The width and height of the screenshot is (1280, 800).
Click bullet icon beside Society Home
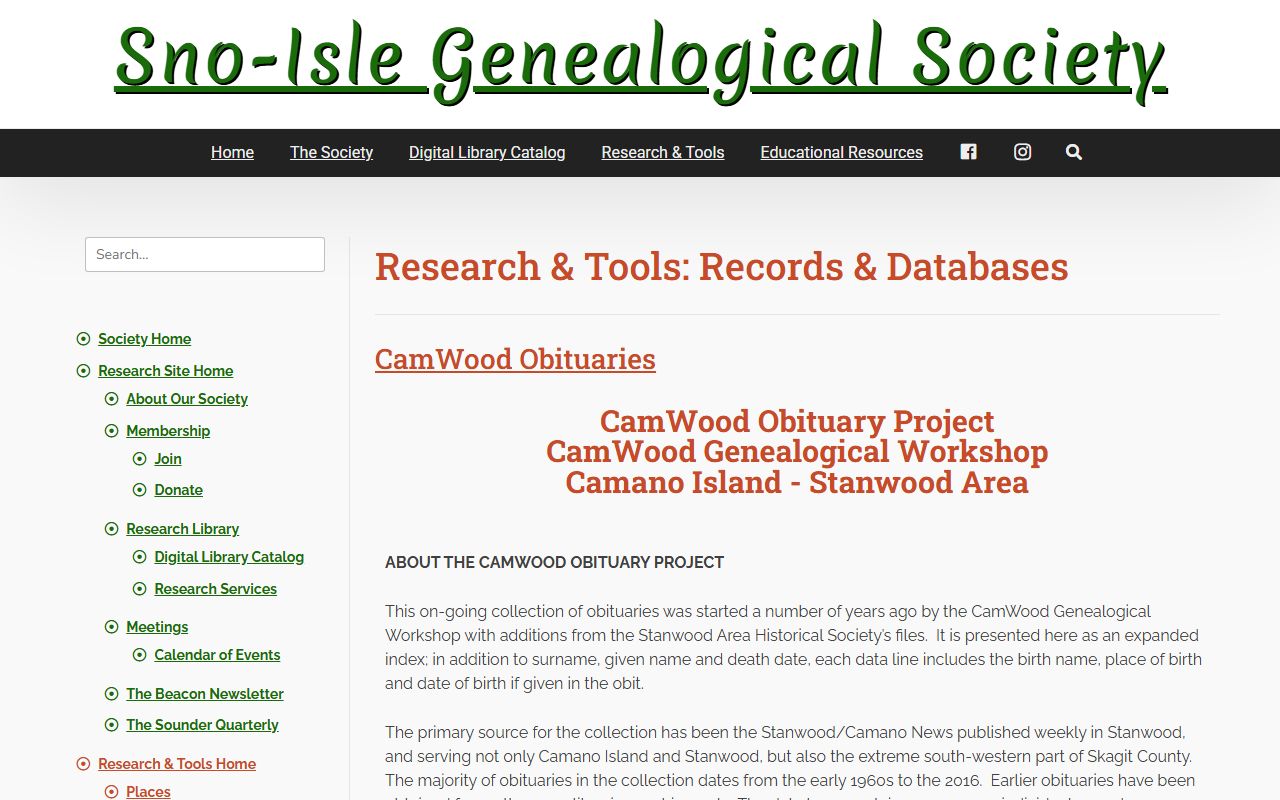[83, 339]
